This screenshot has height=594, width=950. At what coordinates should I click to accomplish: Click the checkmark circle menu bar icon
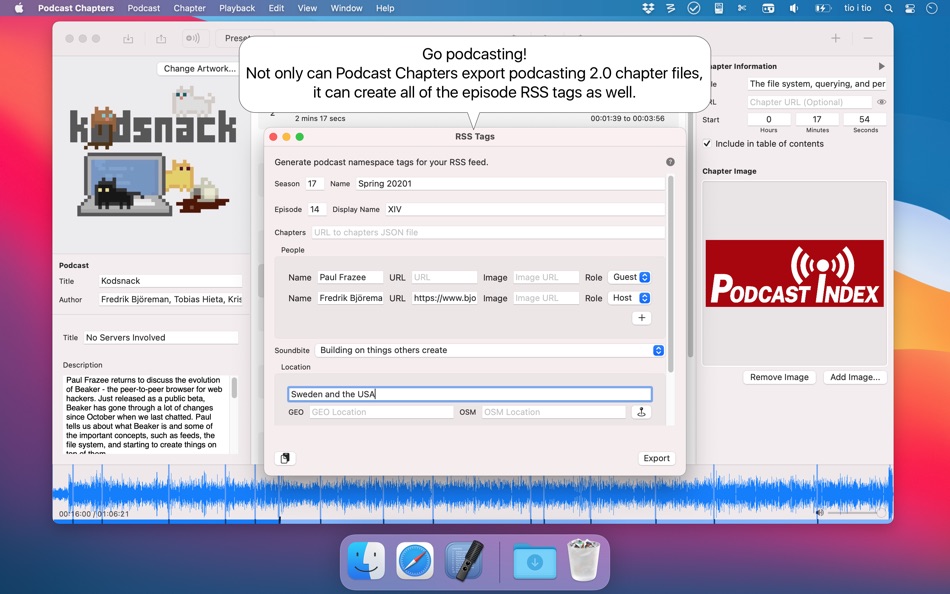[694, 8]
